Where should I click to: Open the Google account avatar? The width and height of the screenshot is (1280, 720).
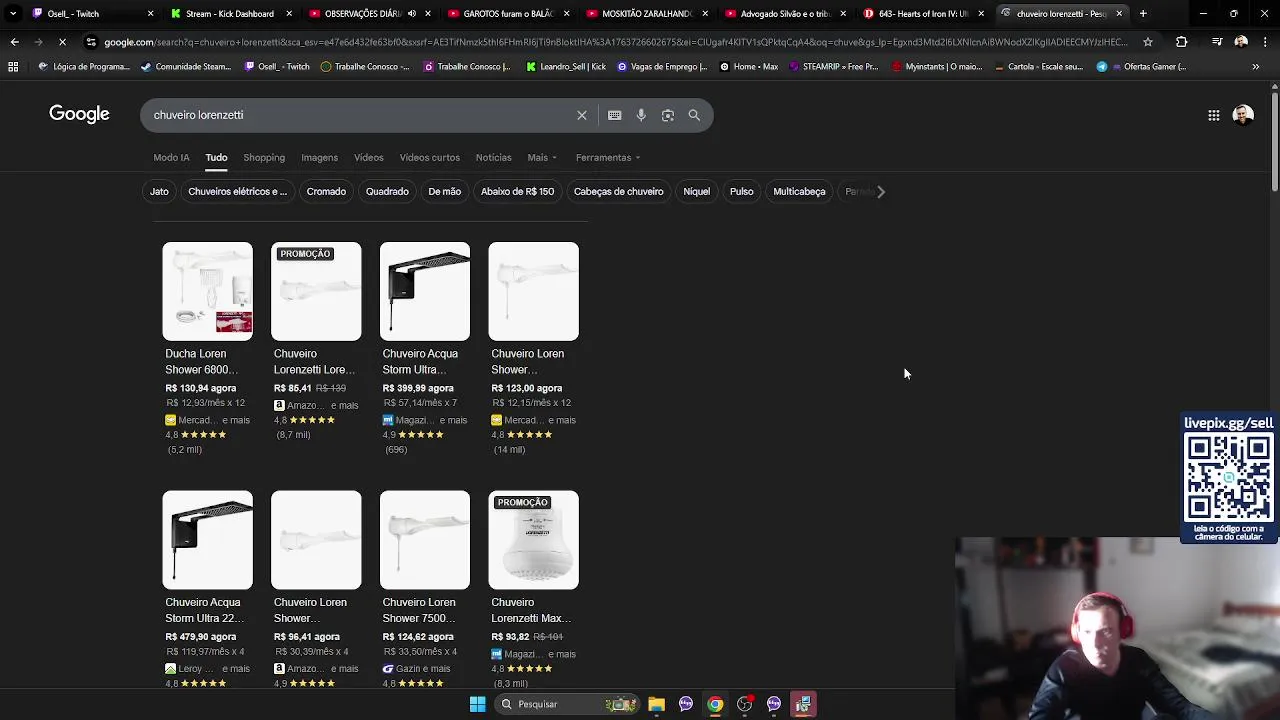click(x=1243, y=115)
